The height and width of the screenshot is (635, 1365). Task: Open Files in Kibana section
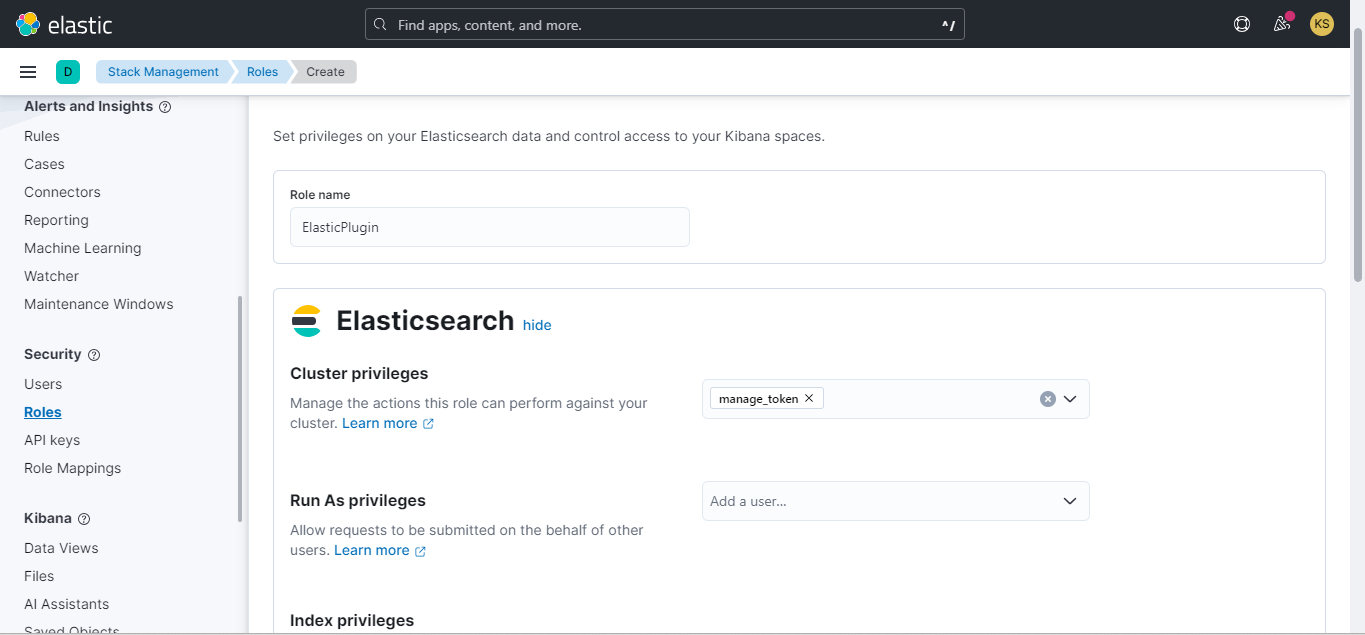(x=39, y=576)
